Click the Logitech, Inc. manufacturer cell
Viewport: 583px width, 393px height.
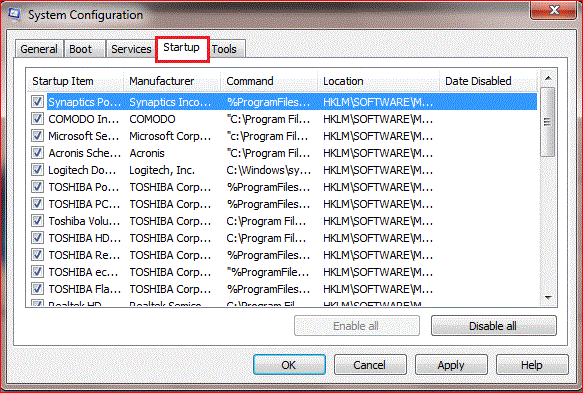point(162,170)
